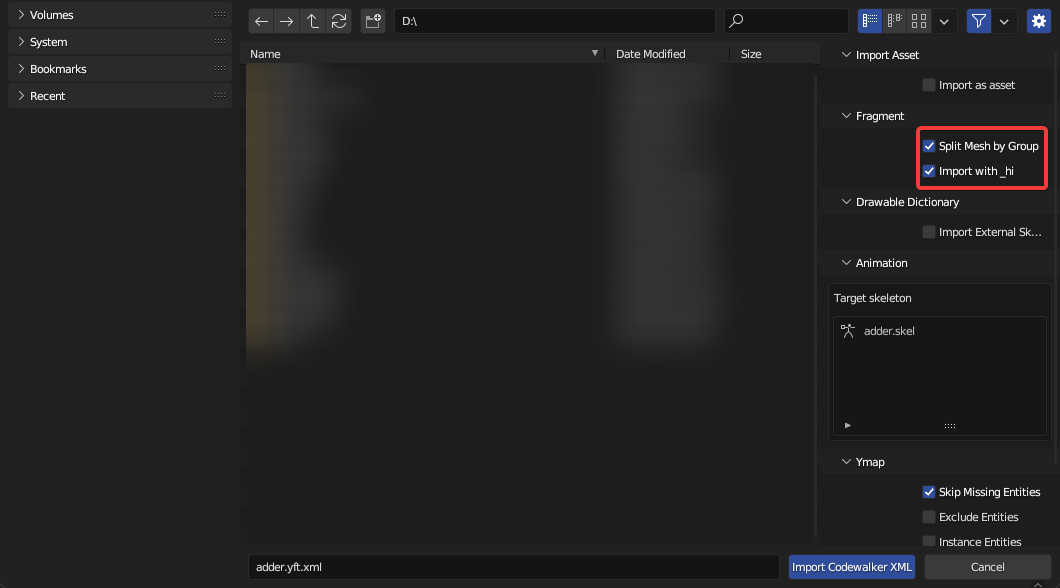Select adder.skel in target skeleton list
Viewport: 1060px width, 588px height.
(889, 331)
